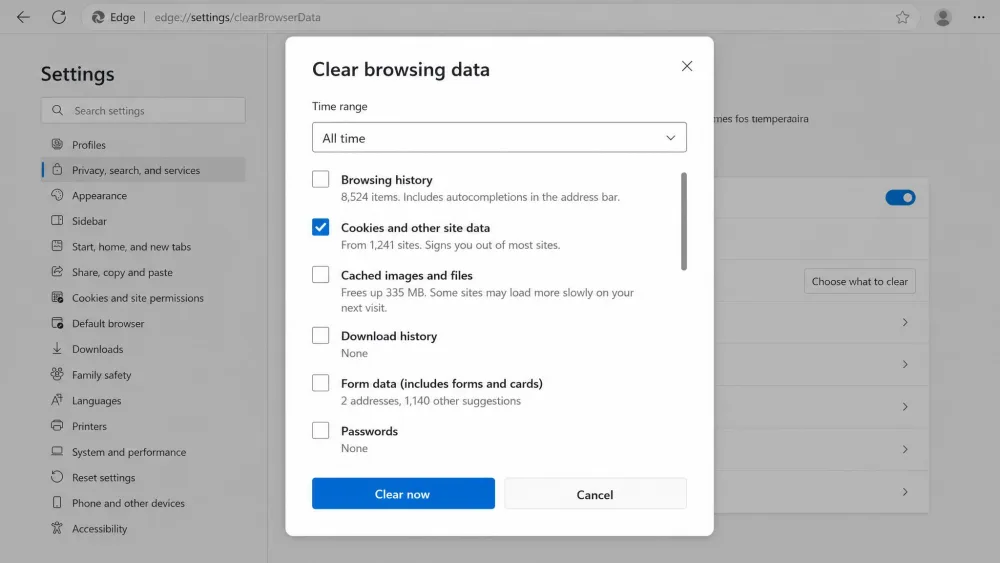Open Privacy, search, and services page

click(143, 170)
